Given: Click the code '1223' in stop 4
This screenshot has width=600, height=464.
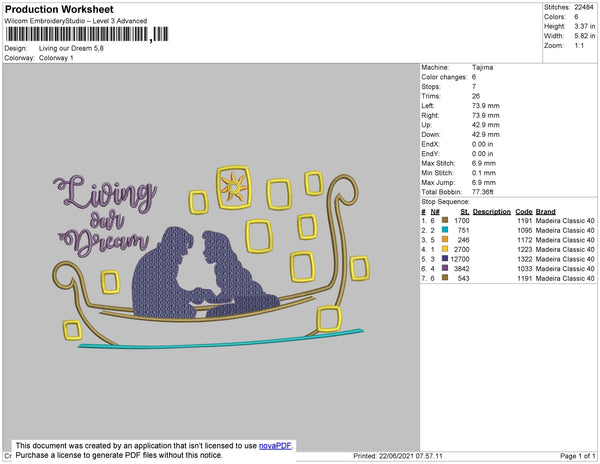Looking at the screenshot, I should 525,249.
